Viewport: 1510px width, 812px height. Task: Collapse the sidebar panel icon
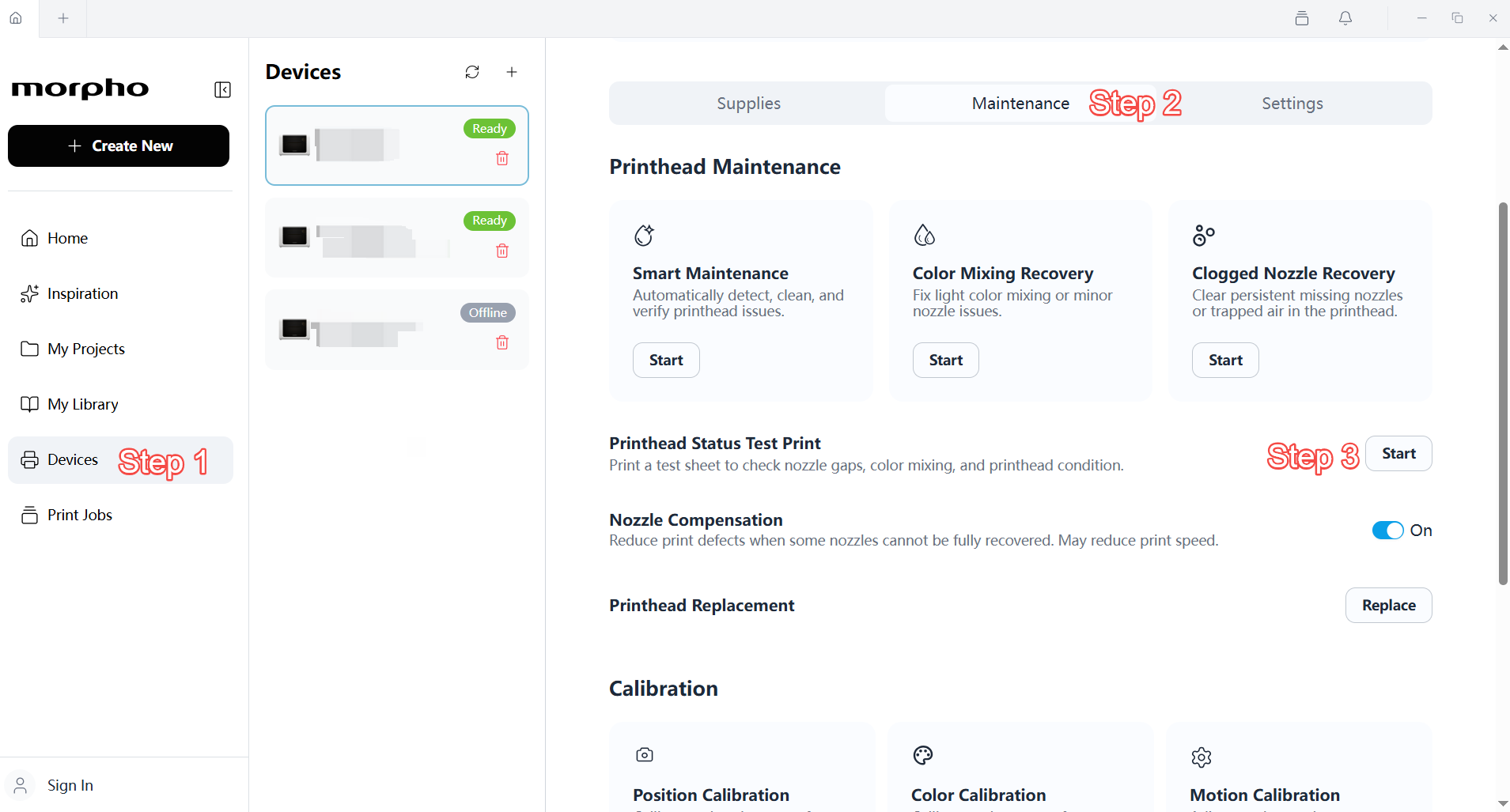[223, 89]
